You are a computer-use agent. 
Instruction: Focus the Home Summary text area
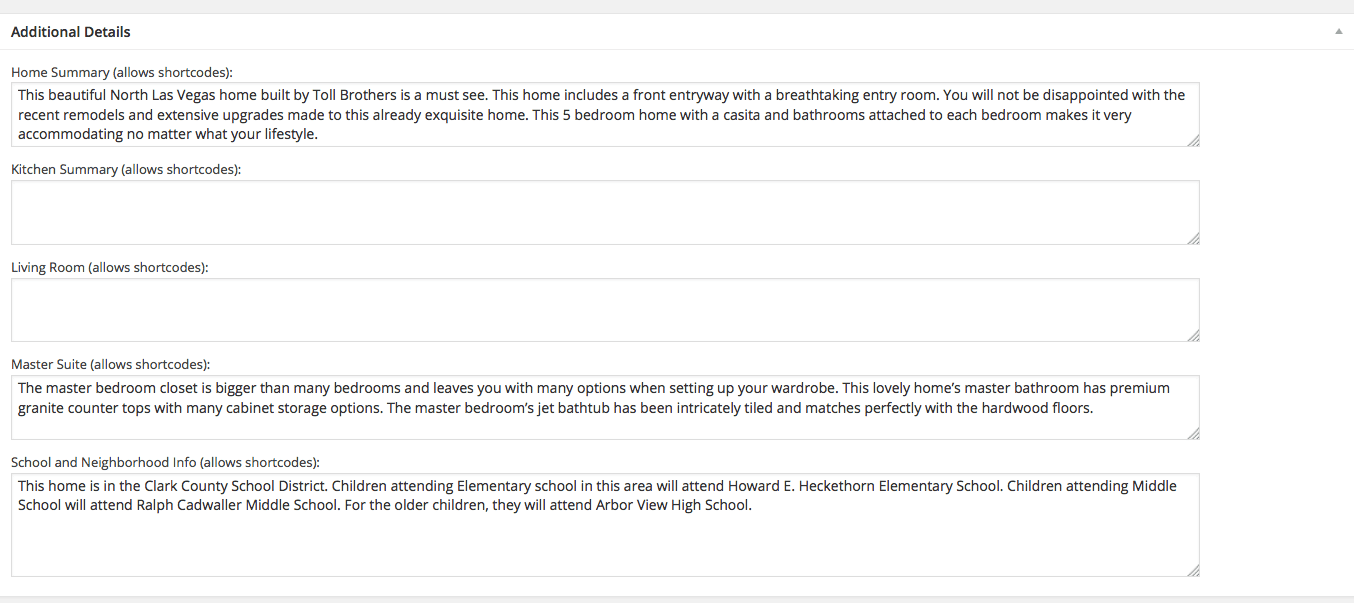coord(605,115)
